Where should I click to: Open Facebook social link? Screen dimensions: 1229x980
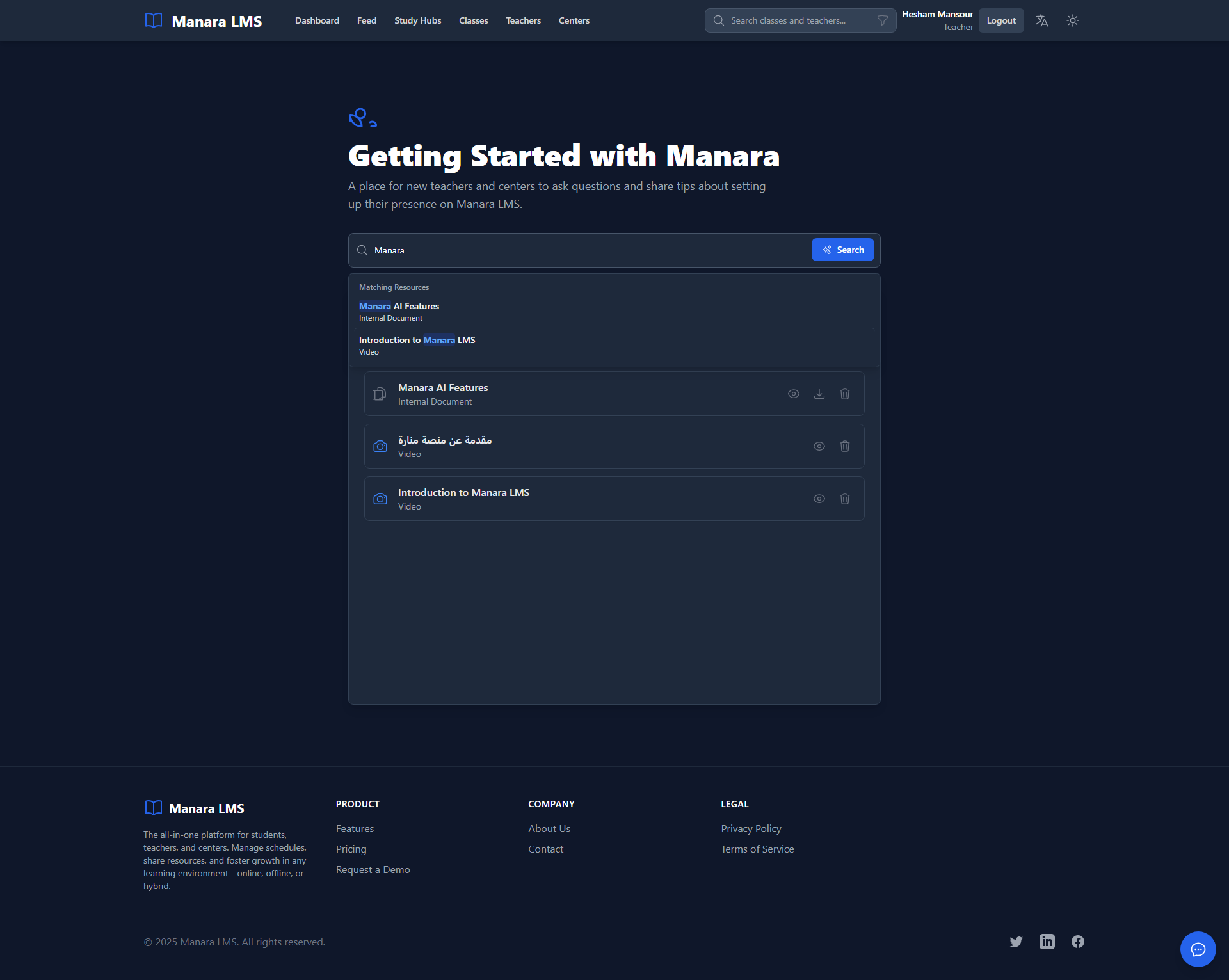1078,942
